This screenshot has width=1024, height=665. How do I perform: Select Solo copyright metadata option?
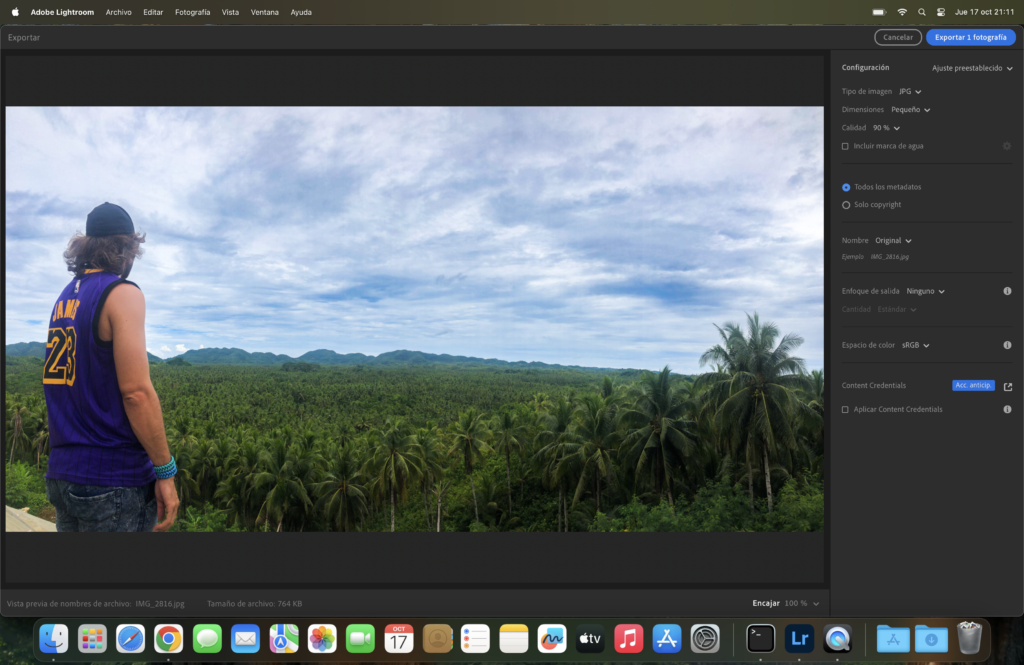846,205
